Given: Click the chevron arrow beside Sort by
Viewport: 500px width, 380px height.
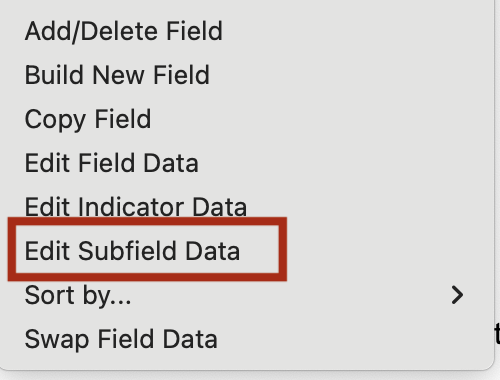Looking at the screenshot, I should click(x=457, y=295).
